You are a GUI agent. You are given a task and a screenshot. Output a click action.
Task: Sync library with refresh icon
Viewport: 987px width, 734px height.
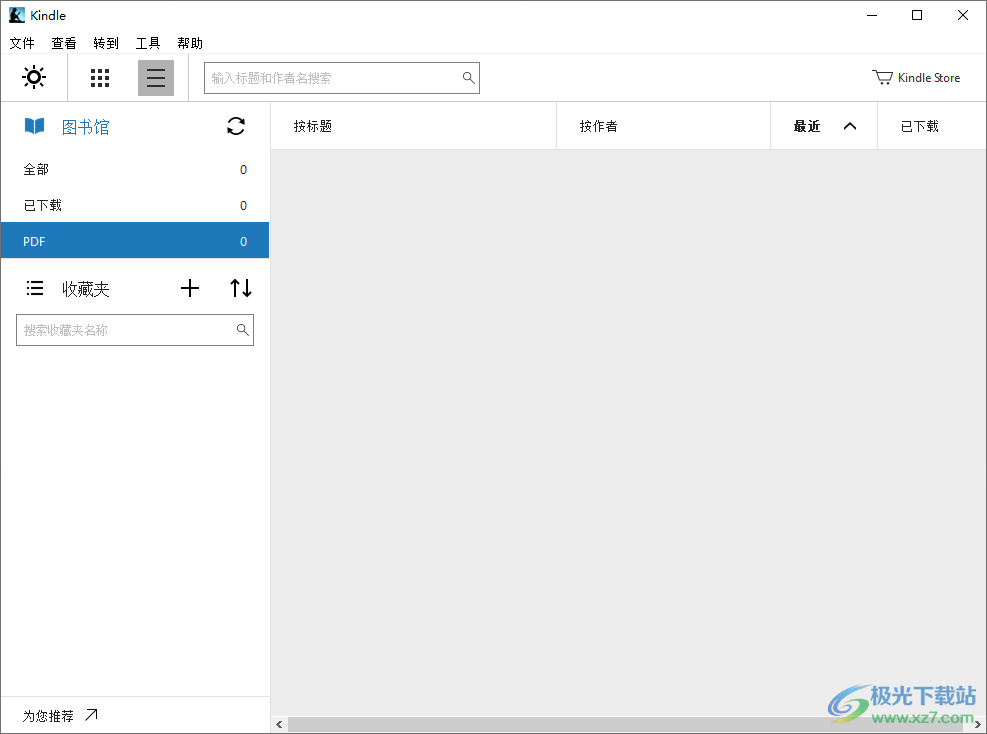pos(235,126)
